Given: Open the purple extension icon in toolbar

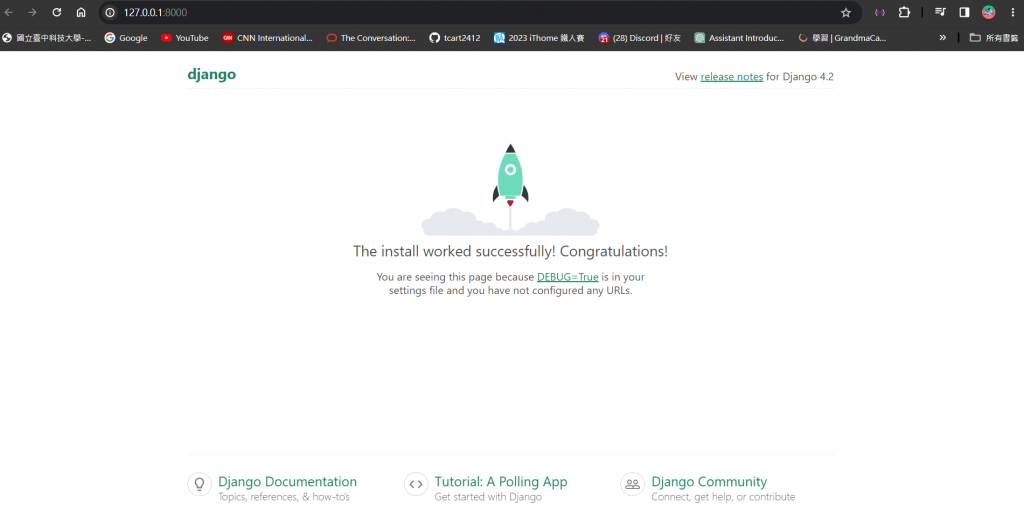Looking at the screenshot, I should 880,12.
